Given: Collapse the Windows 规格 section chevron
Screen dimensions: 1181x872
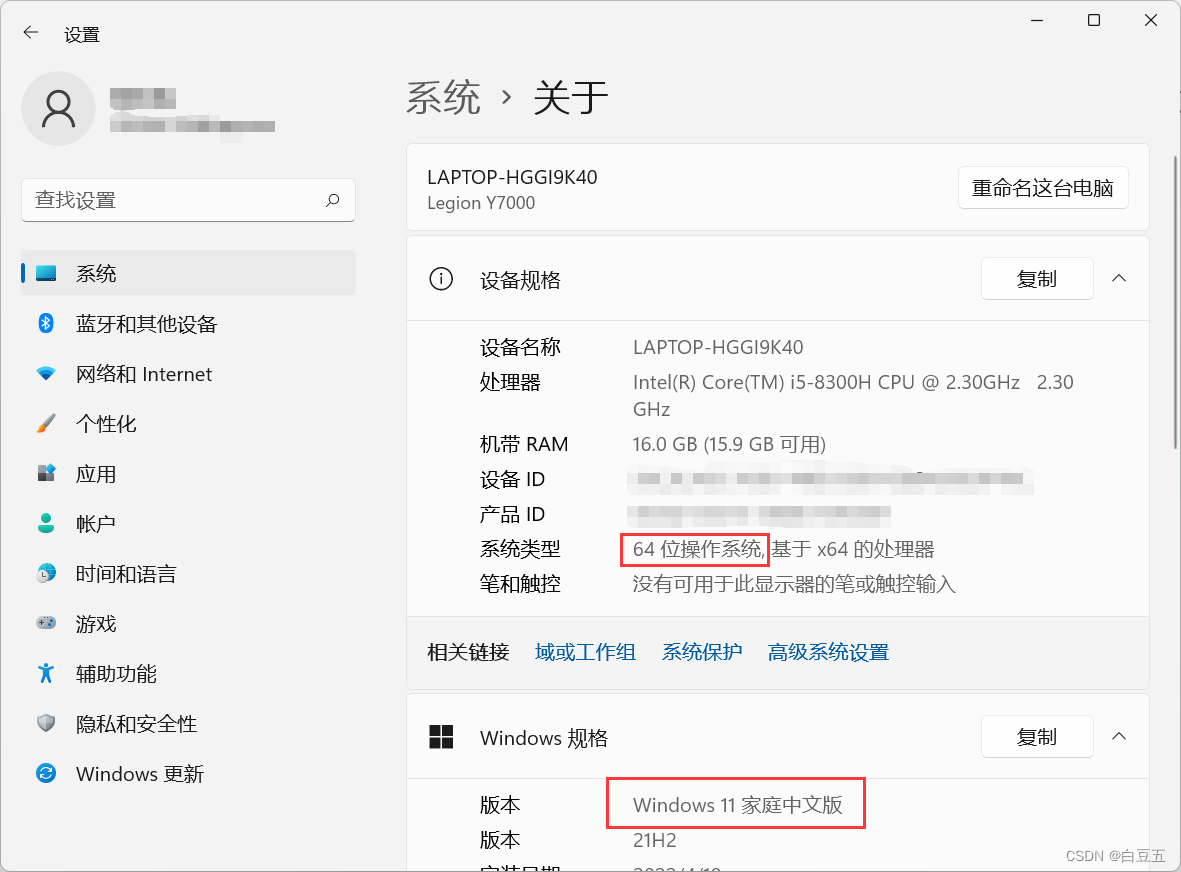Looking at the screenshot, I should pos(1119,736).
